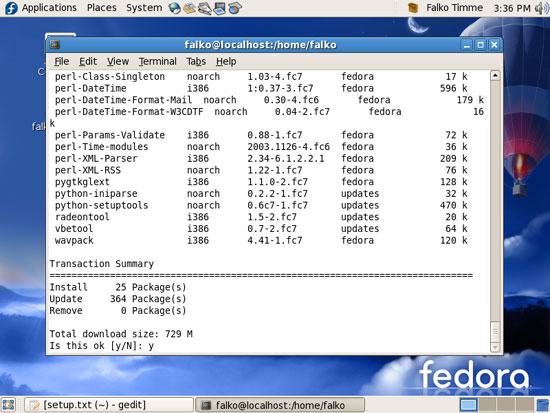Image resolution: width=550 pixels, height=413 pixels.
Task: Click the terminal window menu icon
Action: (x=55, y=45)
